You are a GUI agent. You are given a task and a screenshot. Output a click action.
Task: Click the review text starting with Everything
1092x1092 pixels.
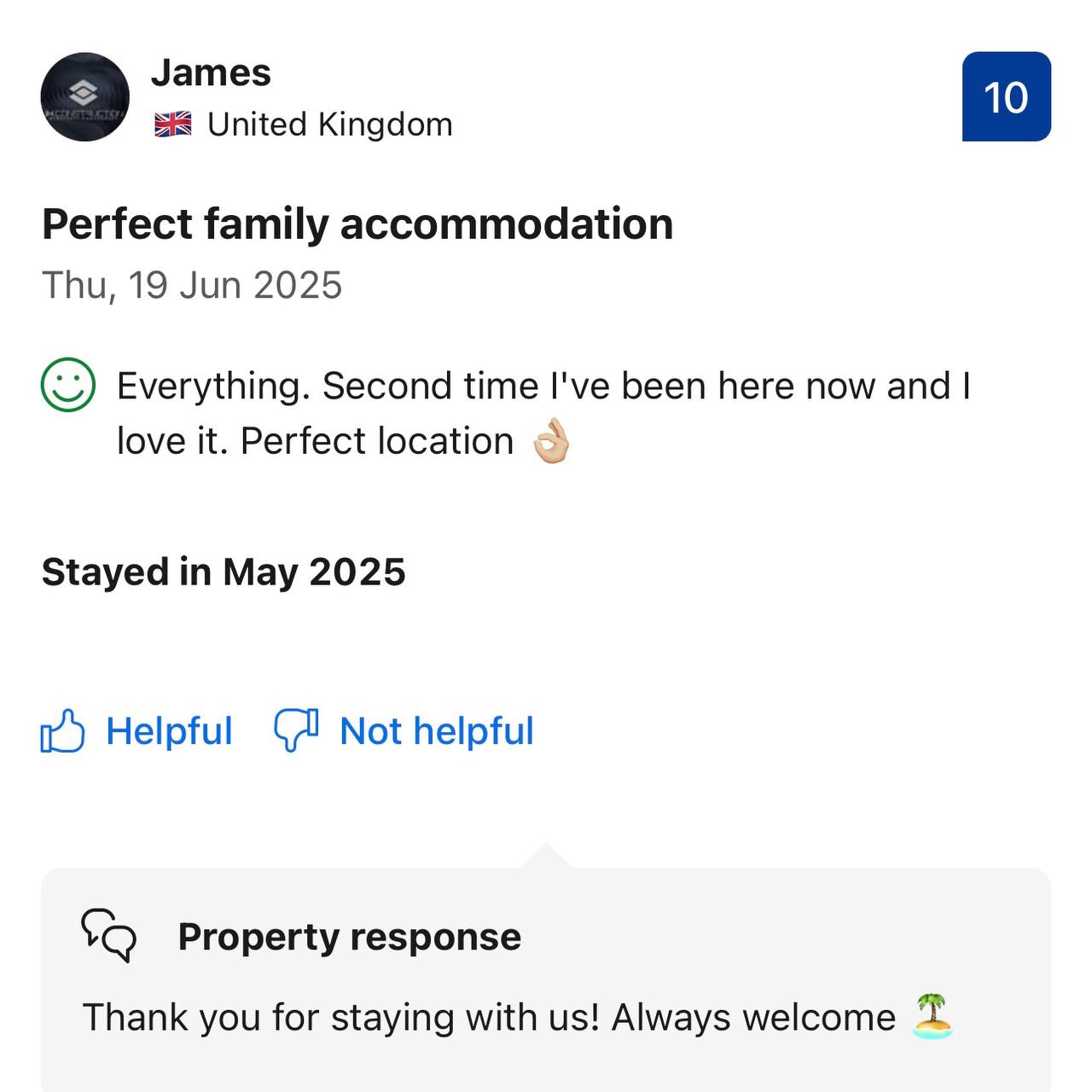(543, 386)
